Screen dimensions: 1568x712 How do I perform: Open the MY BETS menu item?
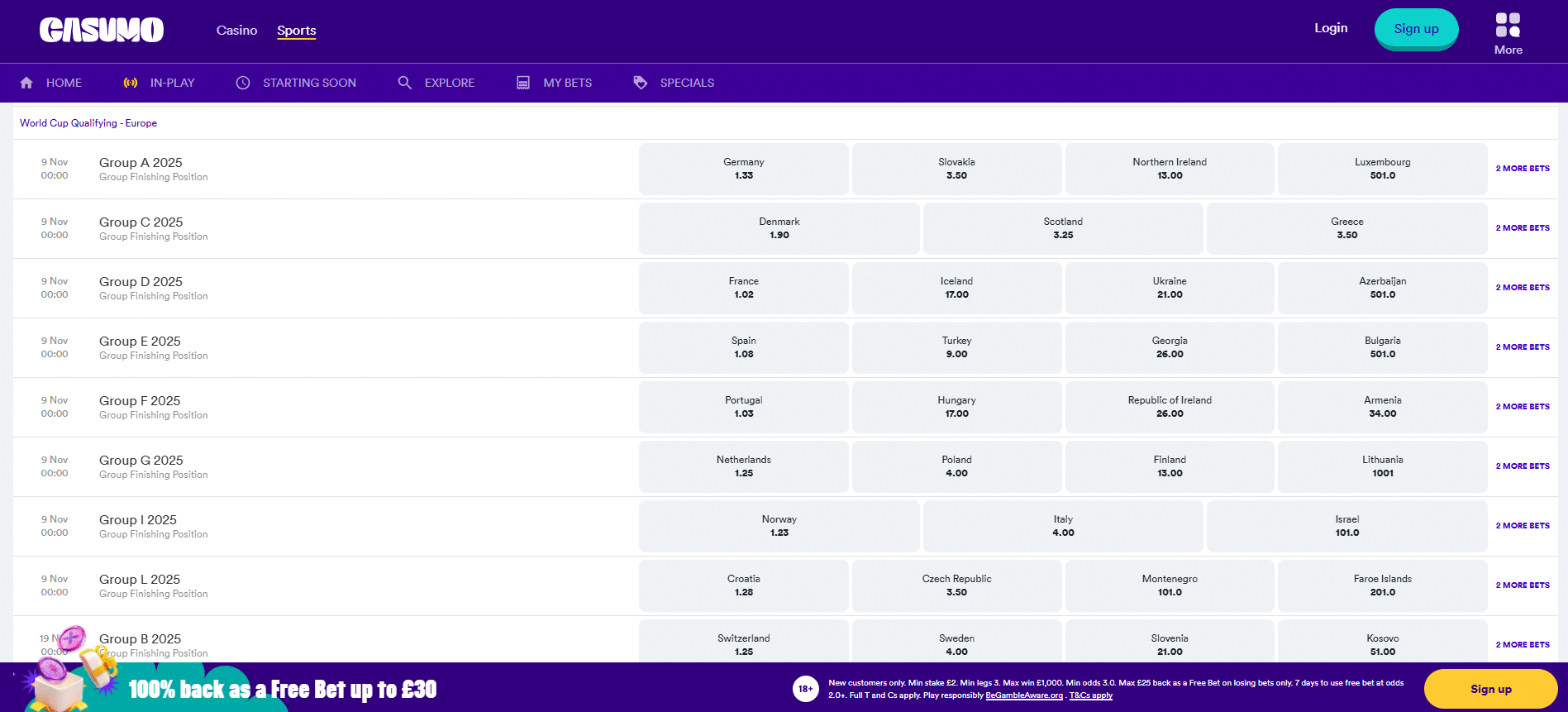[568, 83]
